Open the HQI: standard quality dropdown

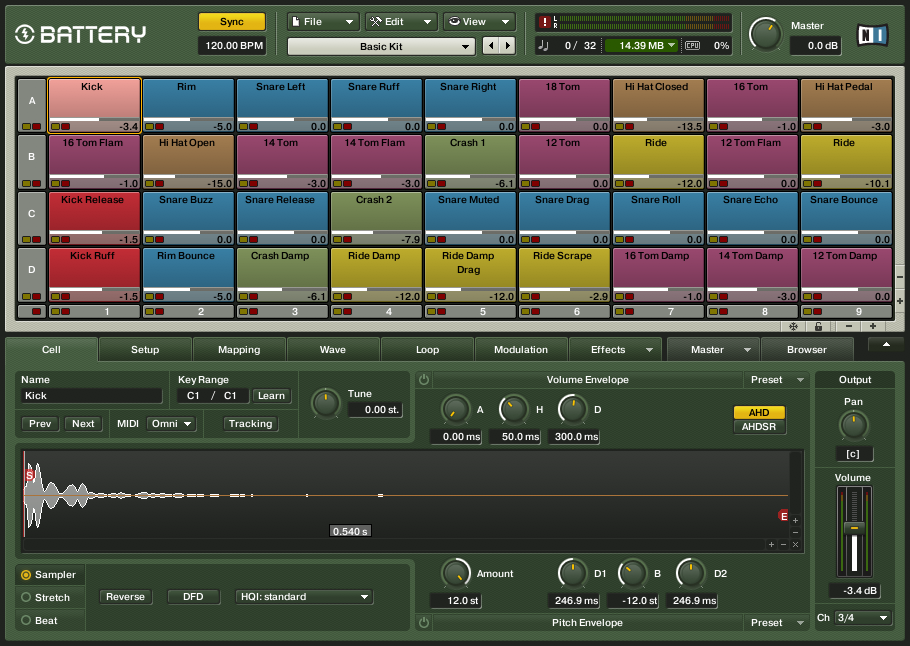click(x=304, y=597)
